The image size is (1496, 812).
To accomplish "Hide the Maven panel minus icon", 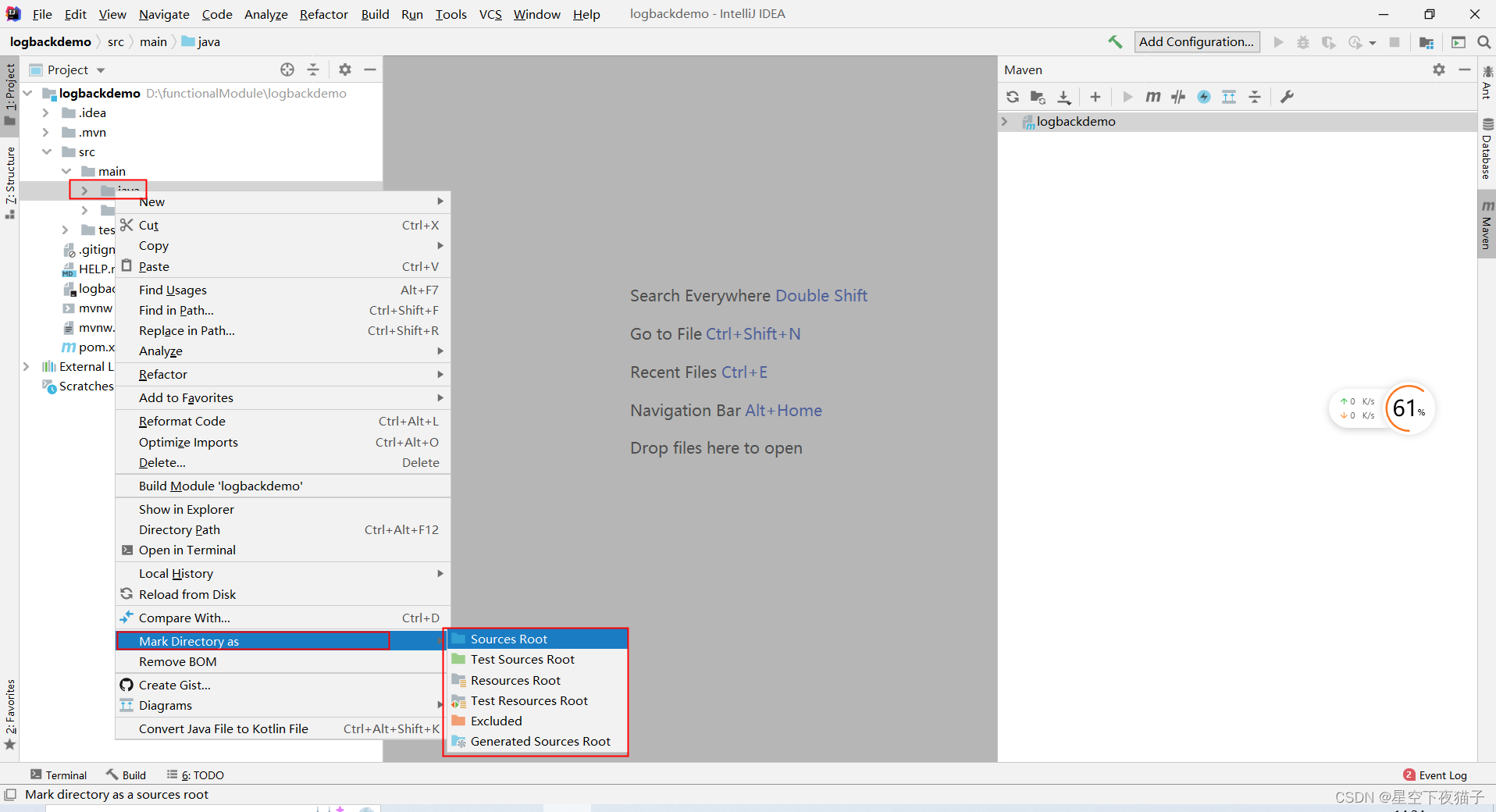I will [x=1465, y=69].
